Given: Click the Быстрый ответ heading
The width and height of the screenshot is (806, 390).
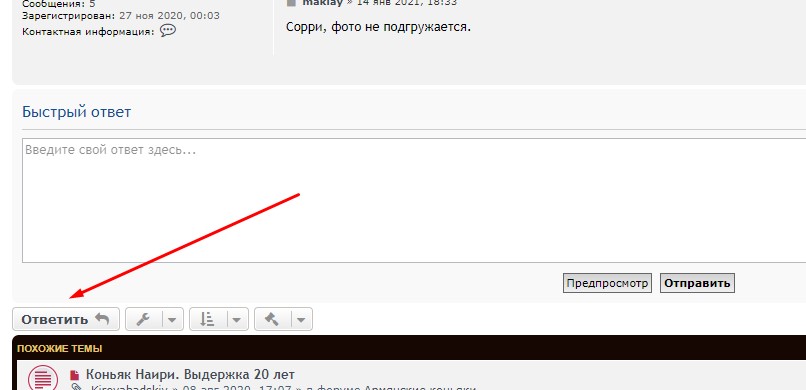Looking at the screenshot, I should point(77,112).
